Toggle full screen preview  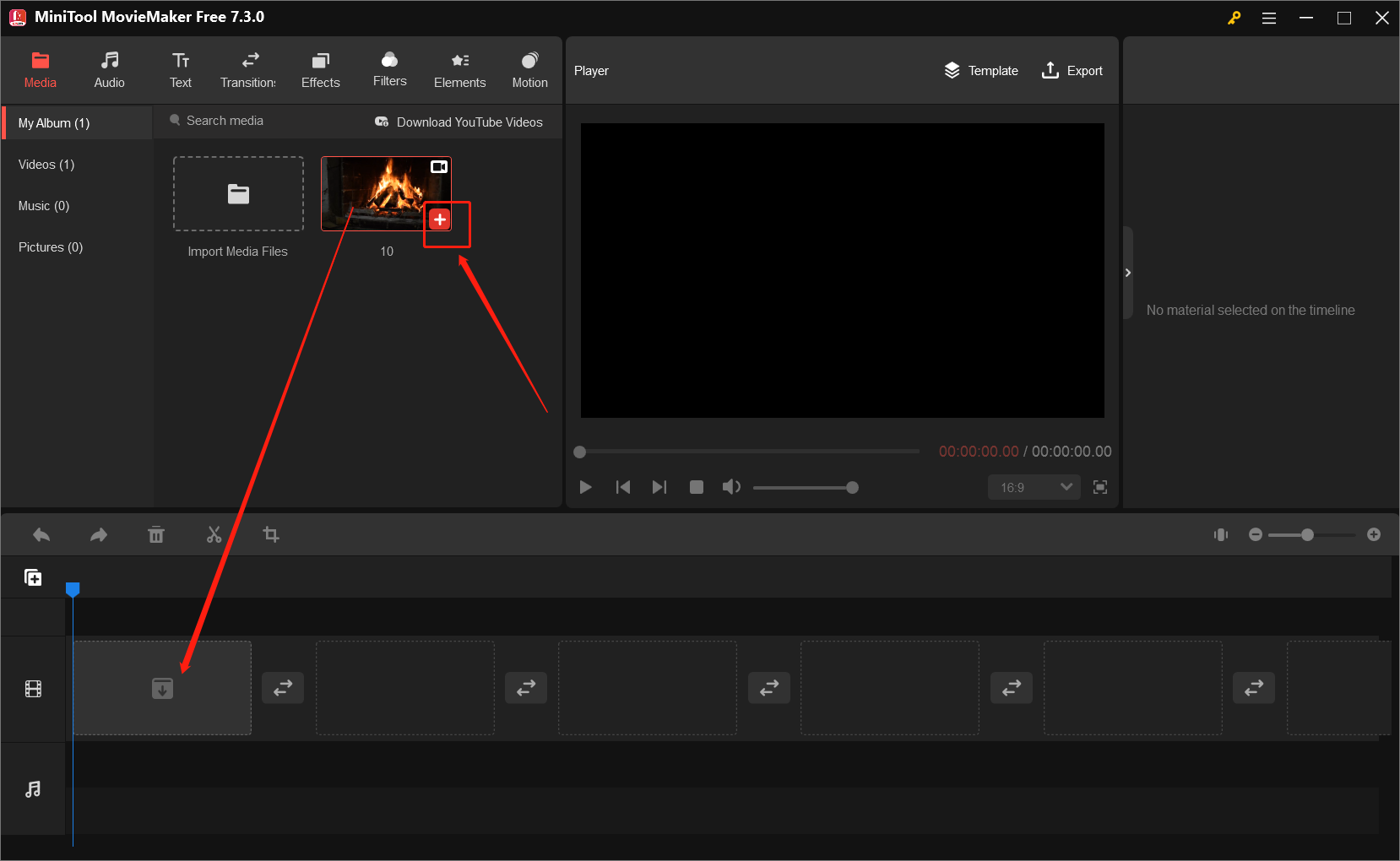point(1100,487)
